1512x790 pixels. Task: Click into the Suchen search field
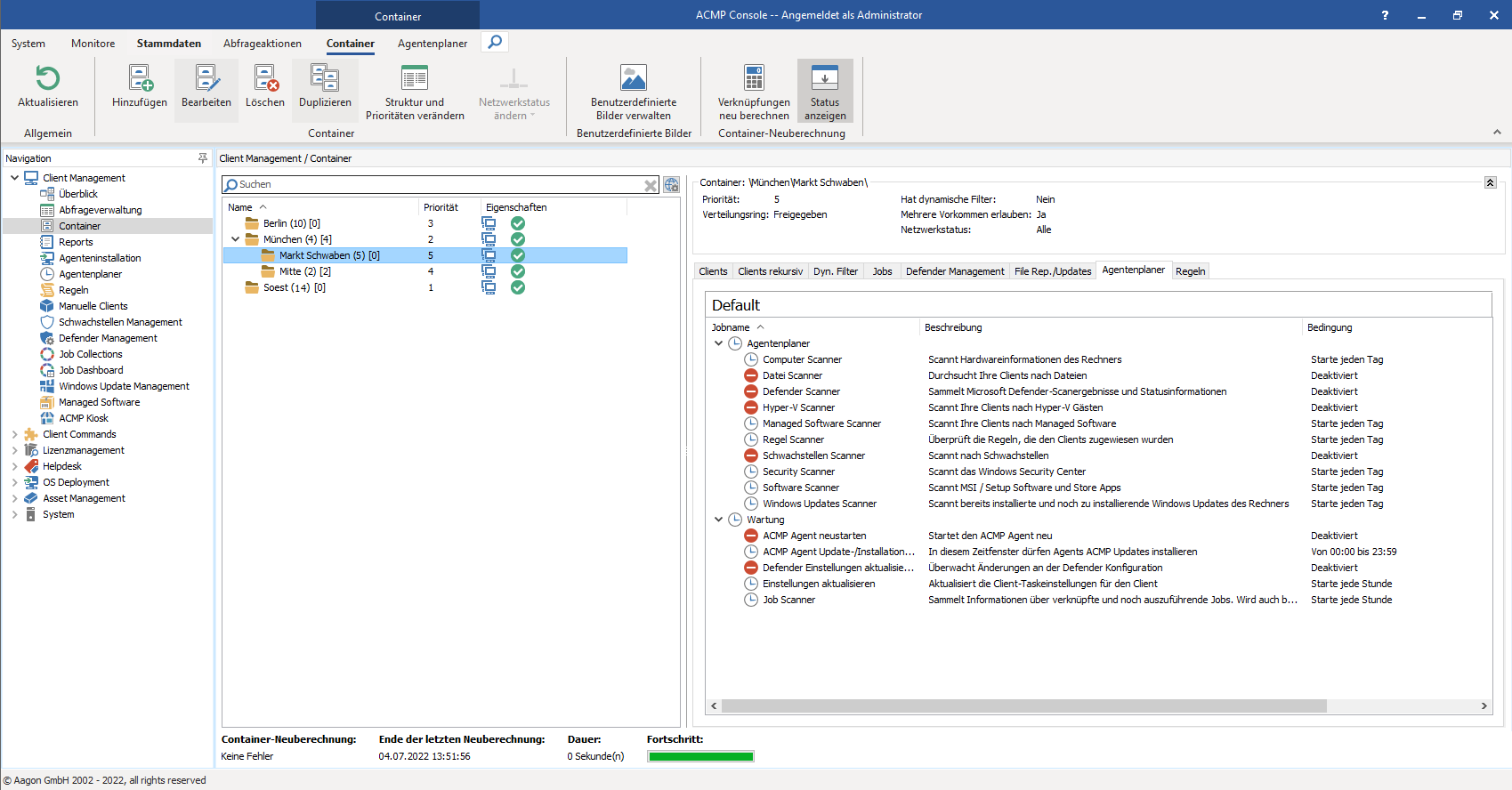[441, 185]
